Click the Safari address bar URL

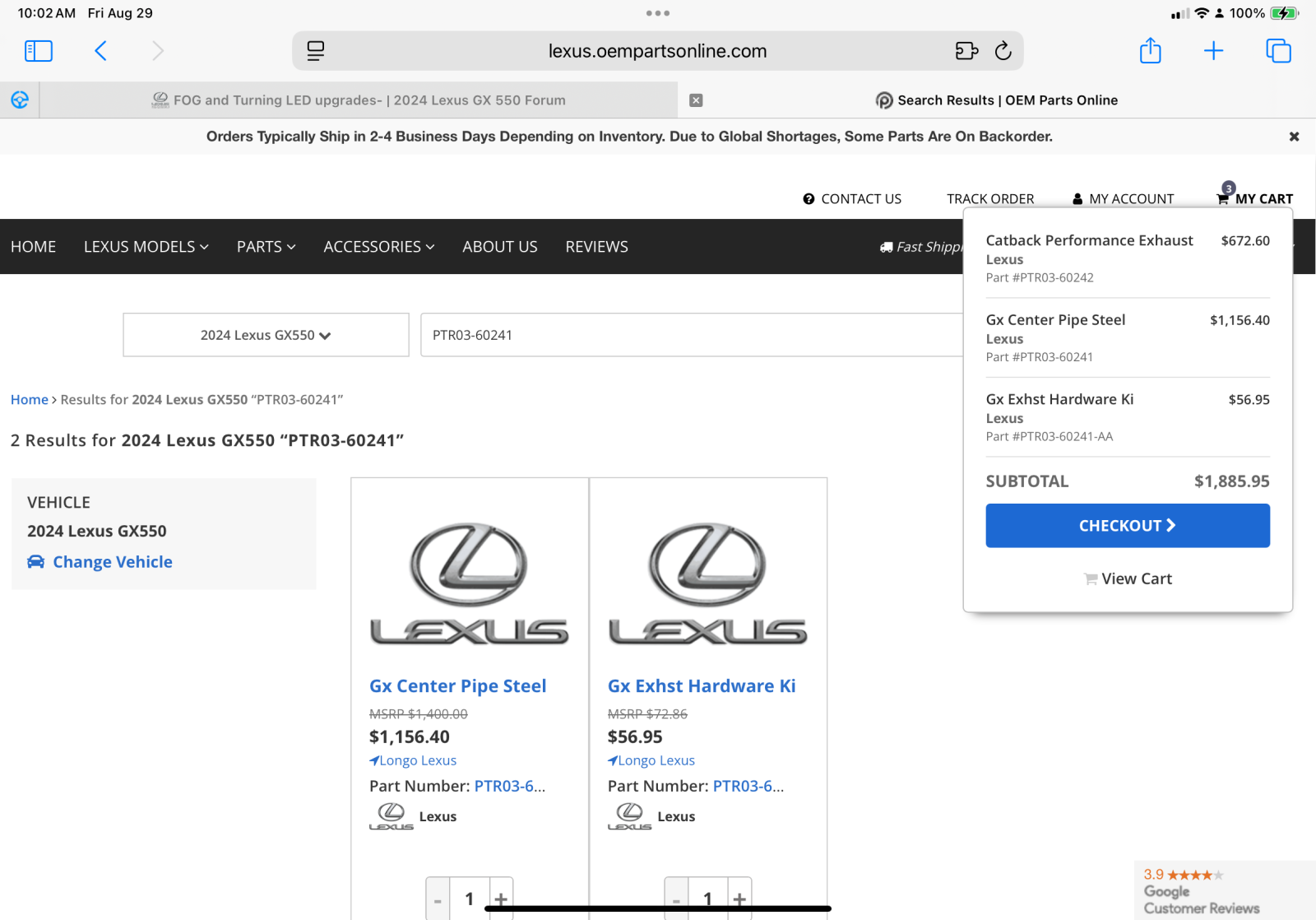coord(657,51)
